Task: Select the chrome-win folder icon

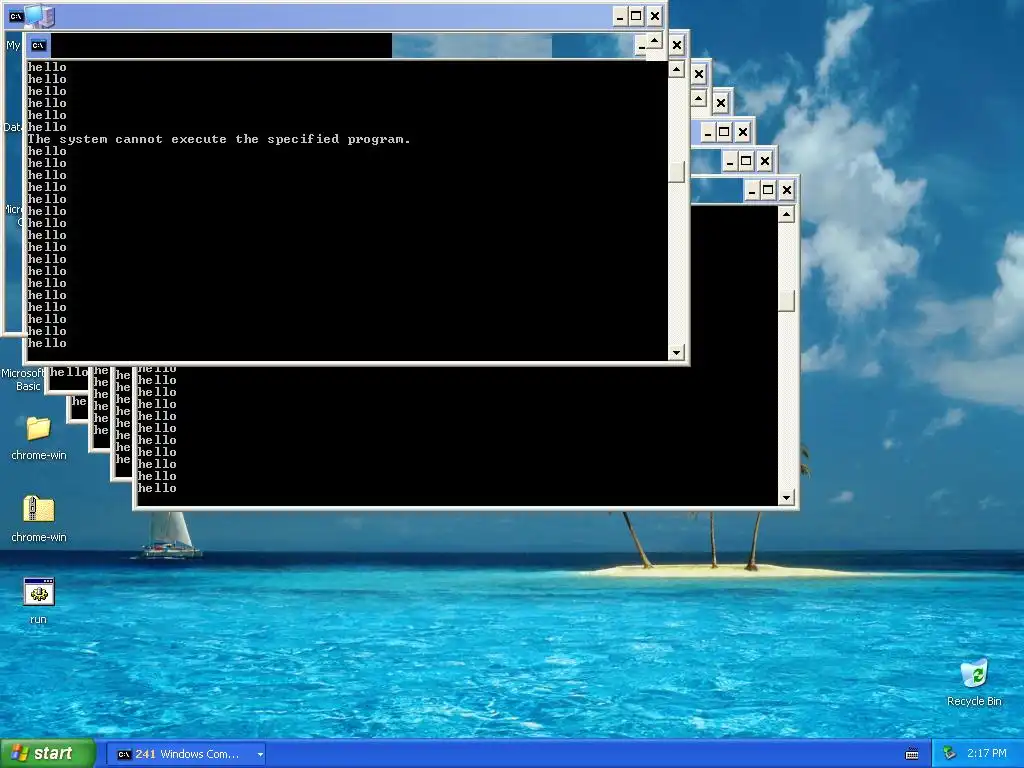Action: [39, 437]
